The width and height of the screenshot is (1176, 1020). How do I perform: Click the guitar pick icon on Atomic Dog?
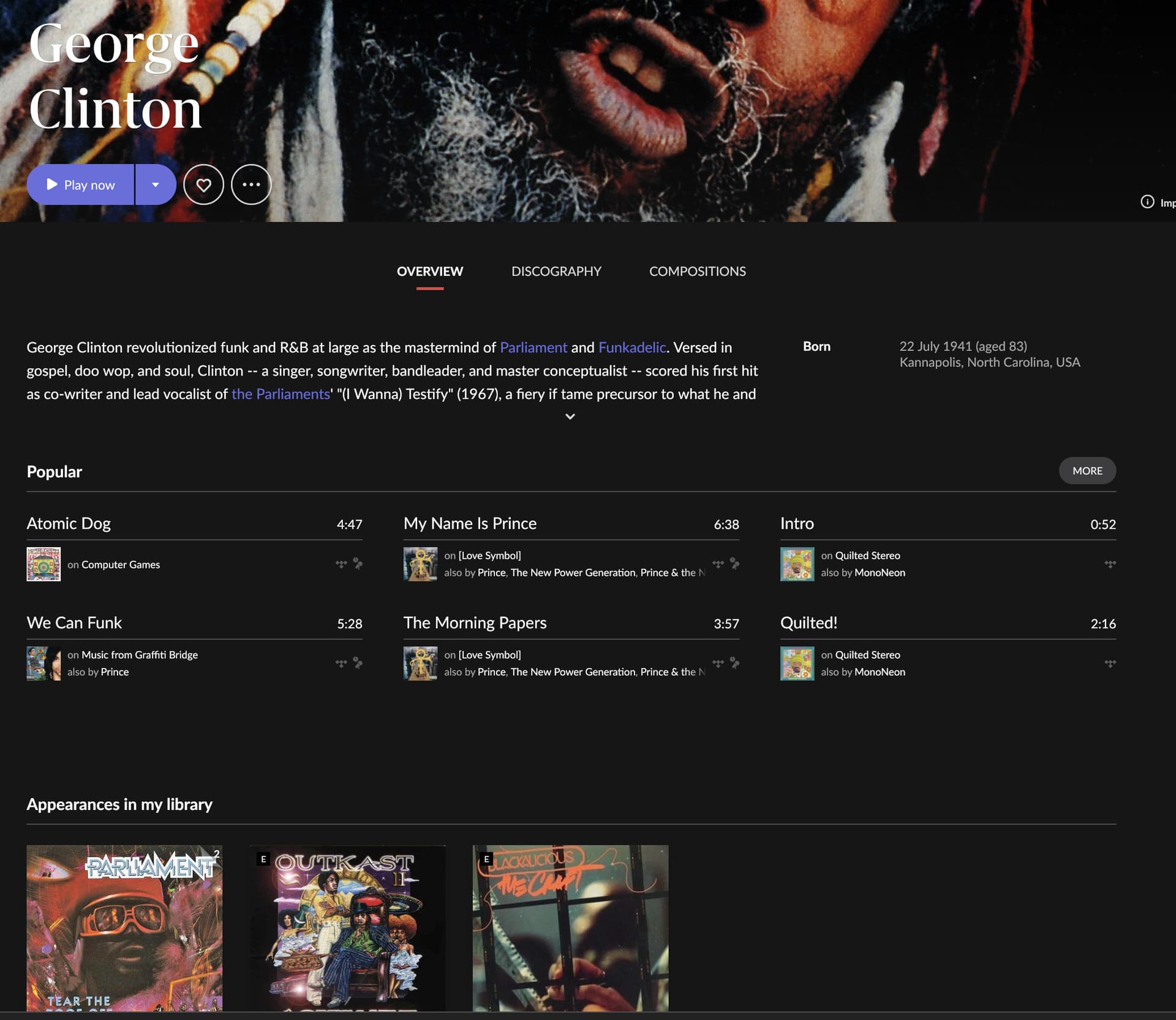(358, 564)
